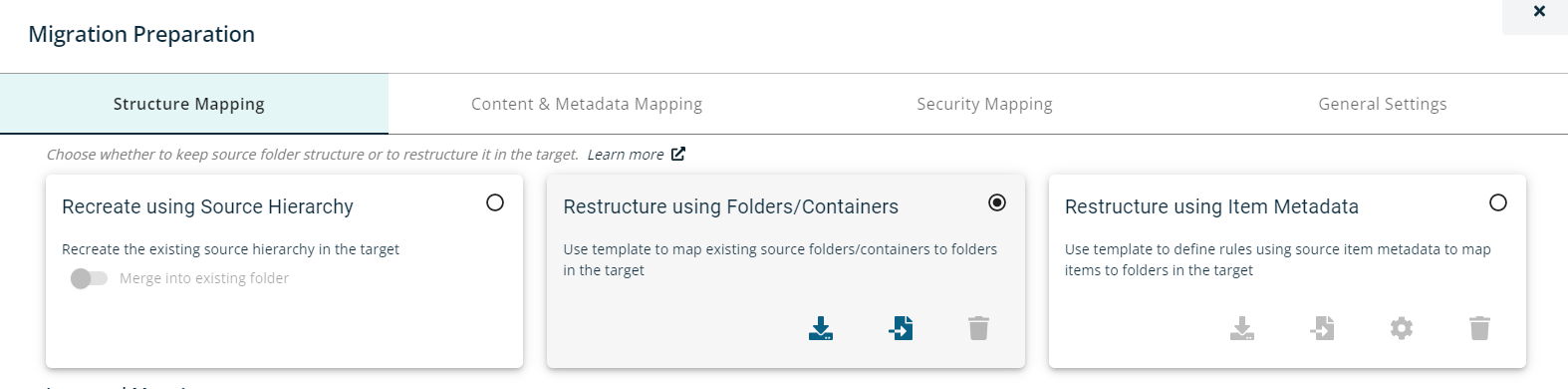The width and height of the screenshot is (1568, 389).
Task: Close the Migration Preparation dialog
Action: point(1539,12)
